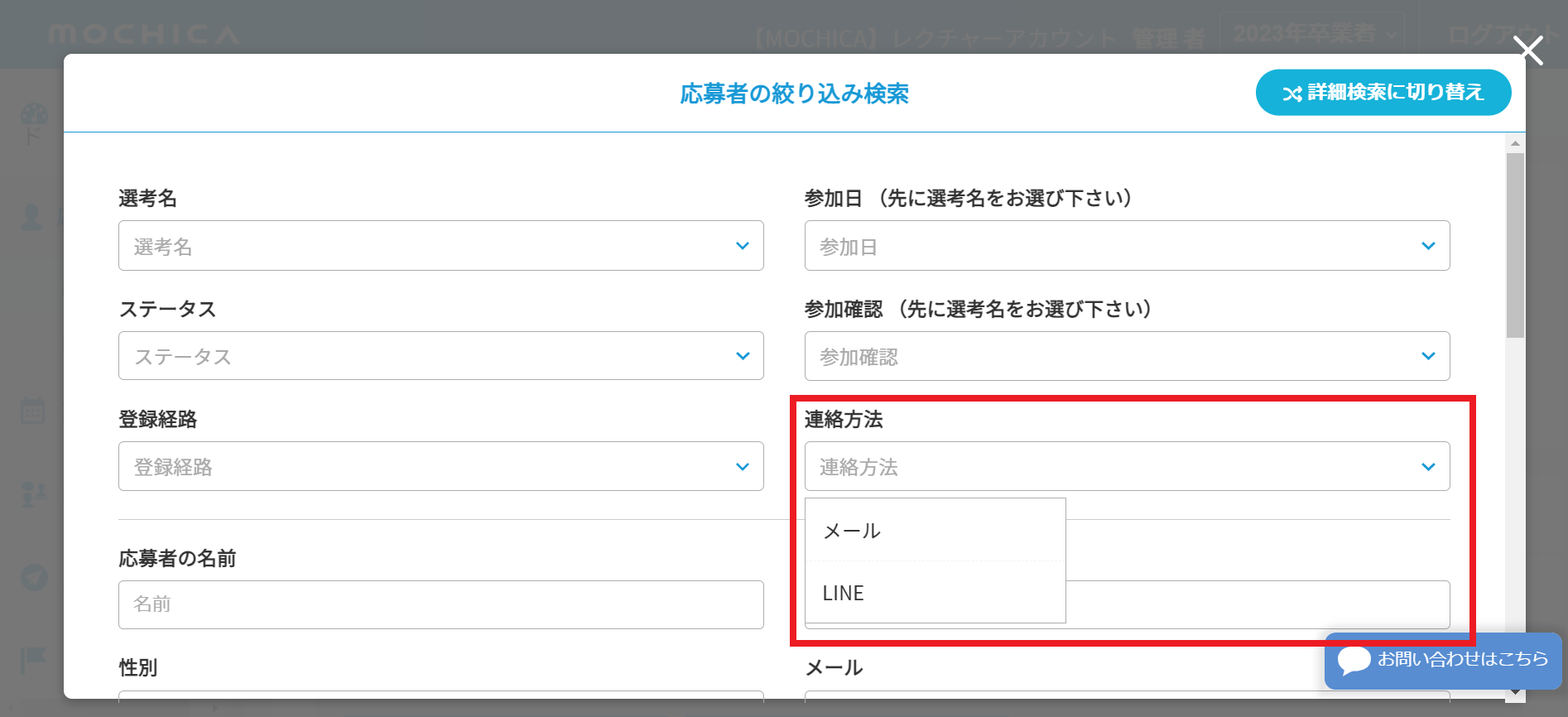Click the calendar icon in left sidebar
1568x717 pixels.
coord(33,411)
